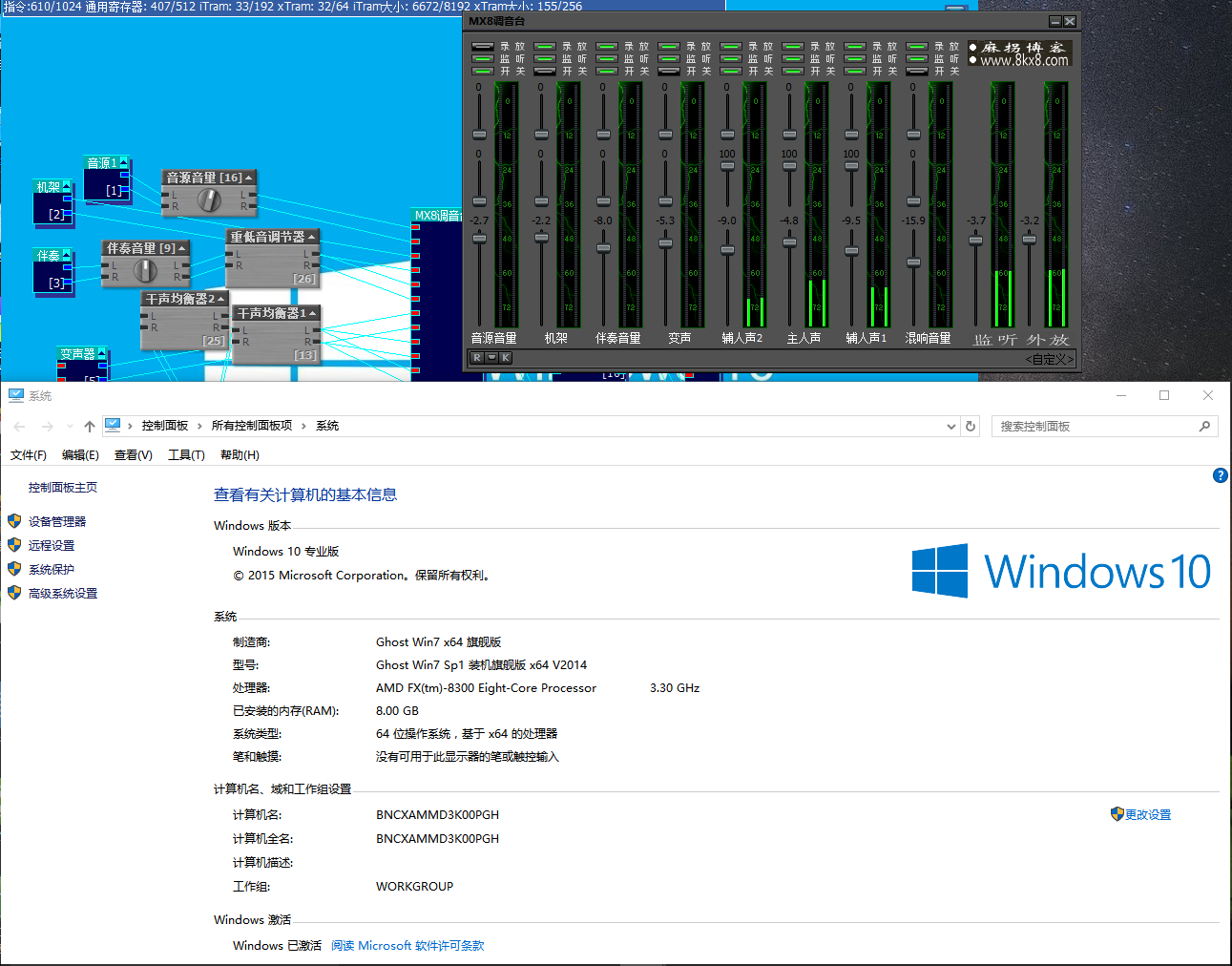The height and width of the screenshot is (966, 1232).
Task: Toggle 开关 switch on the 混响音量 channel
Action: (x=917, y=71)
